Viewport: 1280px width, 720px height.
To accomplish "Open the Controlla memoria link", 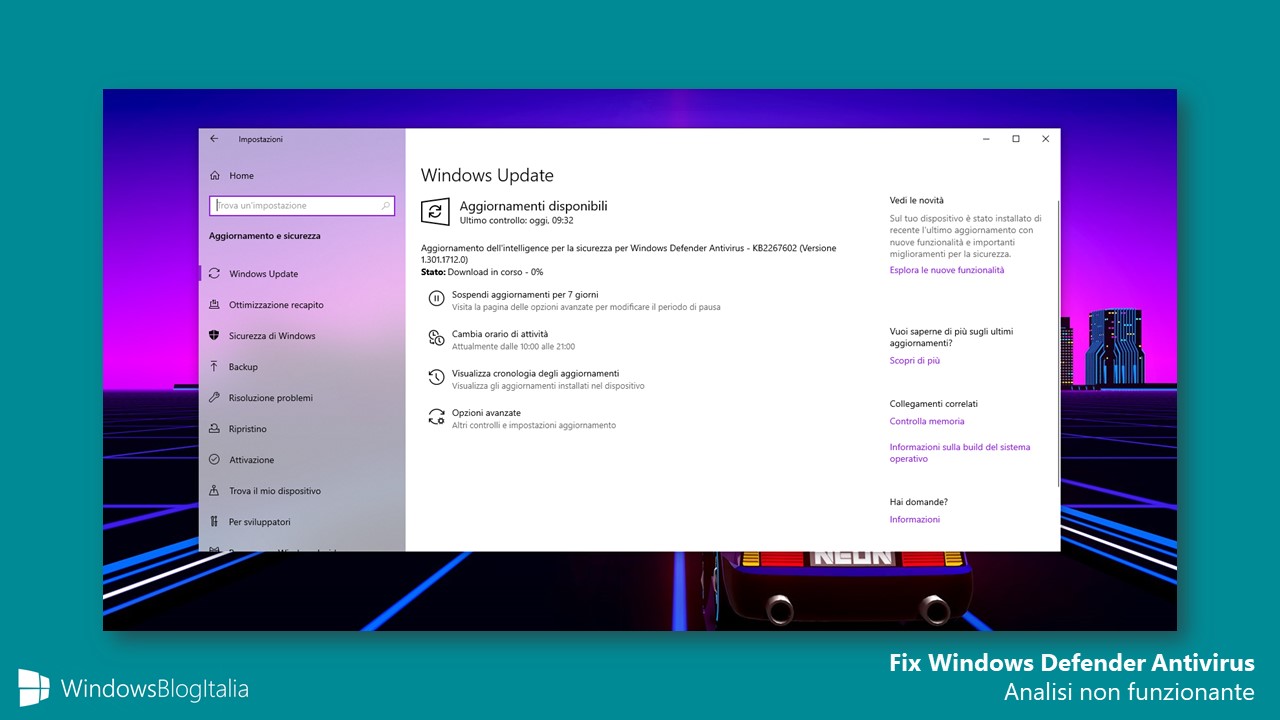I will tap(927, 421).
